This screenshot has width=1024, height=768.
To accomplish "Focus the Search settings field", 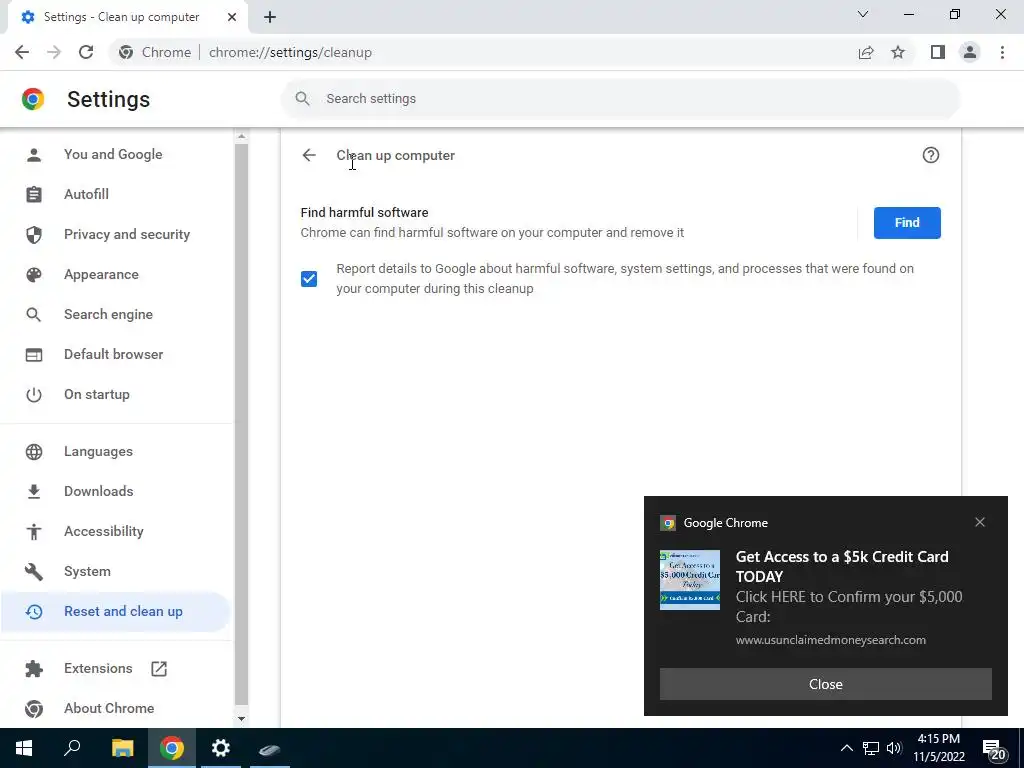I will point(620,99).
